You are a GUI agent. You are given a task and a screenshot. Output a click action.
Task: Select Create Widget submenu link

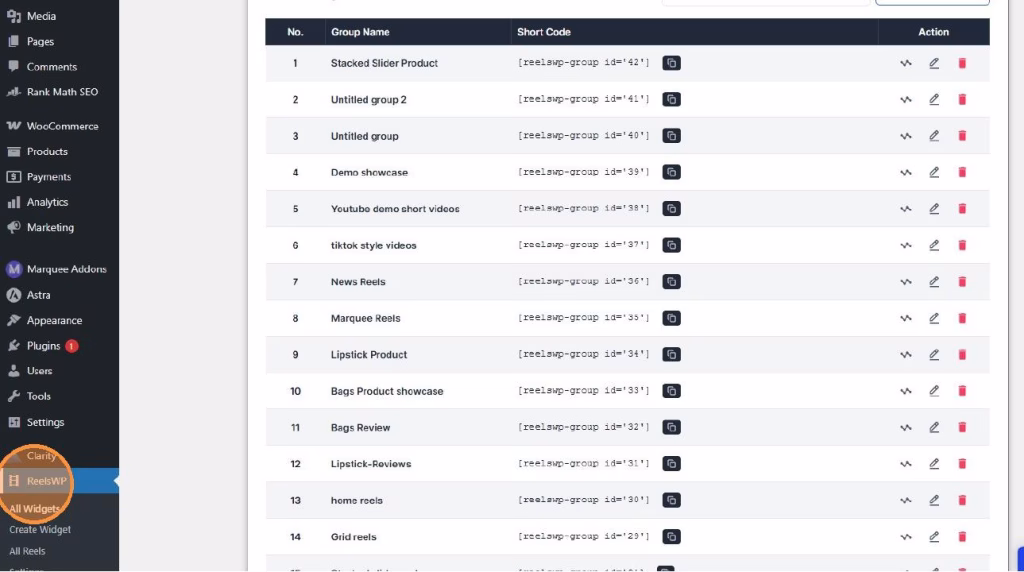[x=40, y=530]
